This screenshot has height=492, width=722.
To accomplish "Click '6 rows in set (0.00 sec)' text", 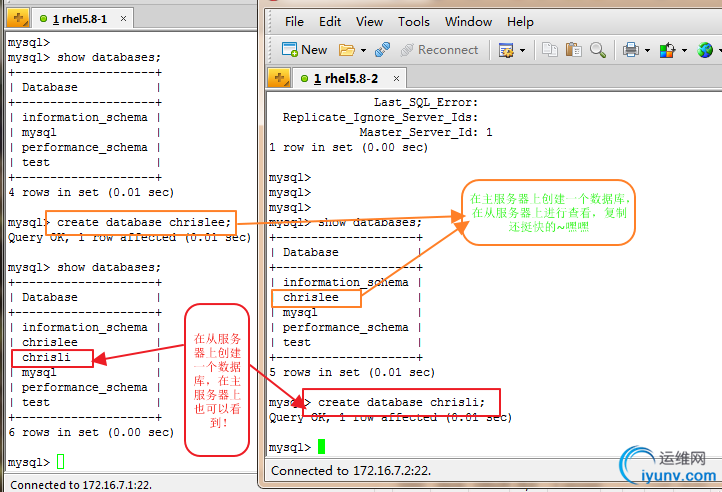I will (x=91, y=432).
